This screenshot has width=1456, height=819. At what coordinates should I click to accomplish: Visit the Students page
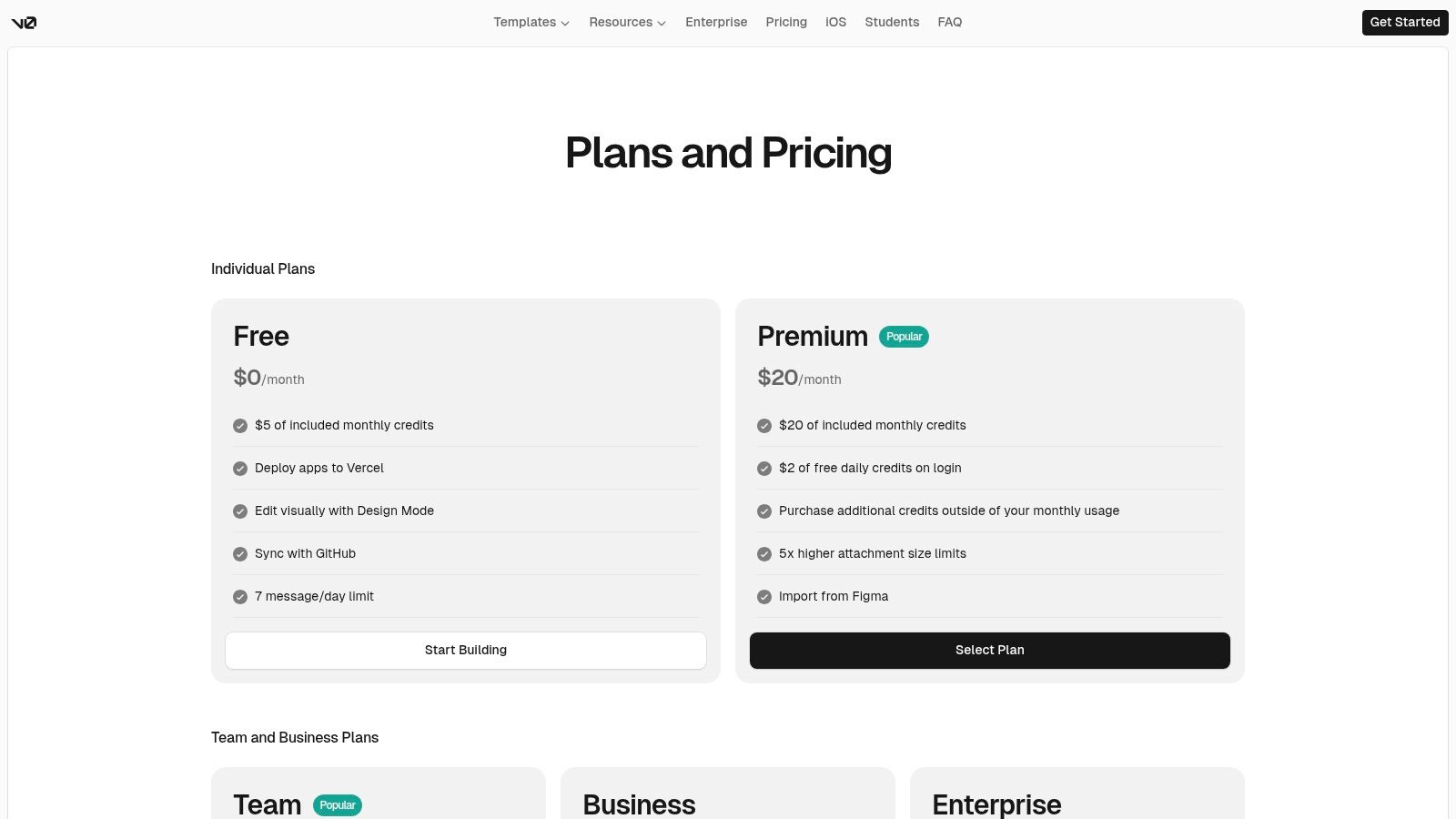[892, 22]
